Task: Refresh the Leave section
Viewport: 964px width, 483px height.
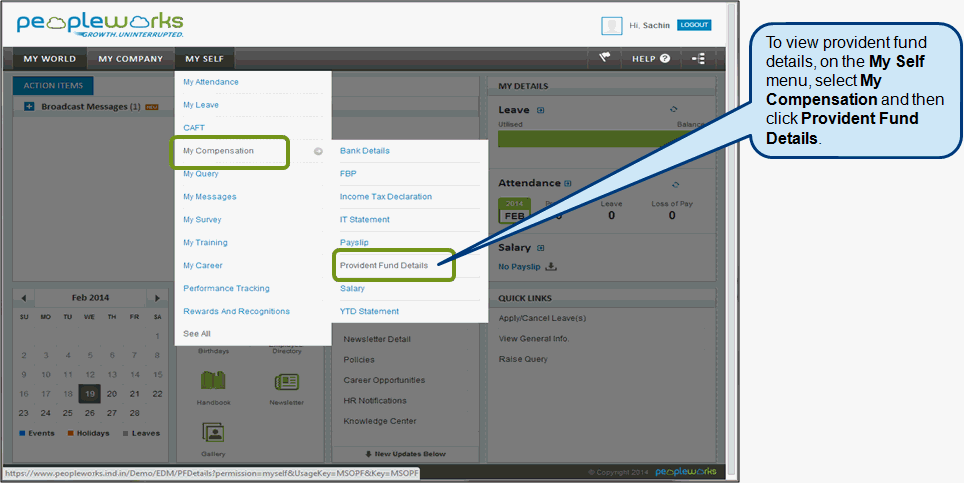Action: point(674,109)
